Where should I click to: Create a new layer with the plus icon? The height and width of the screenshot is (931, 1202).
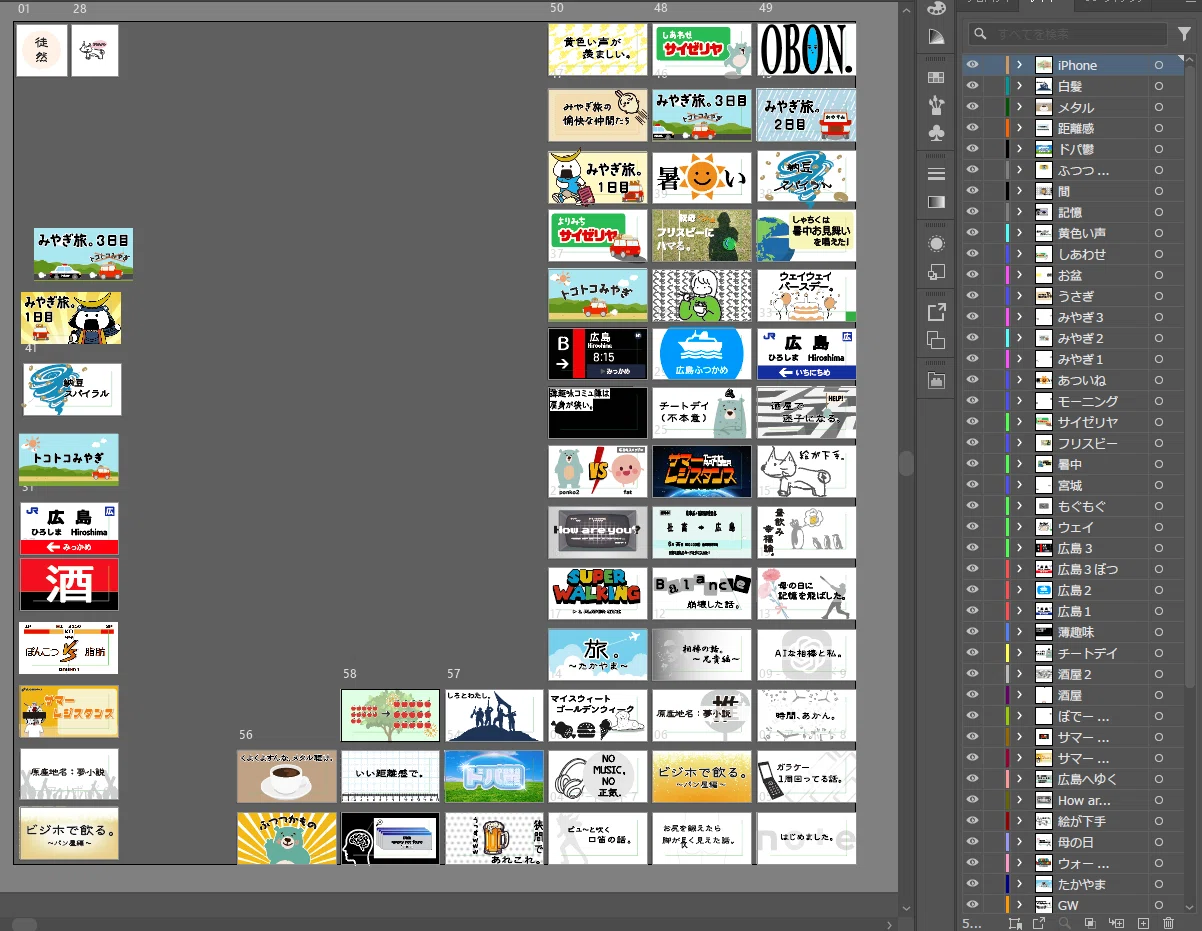pos(1143,923)
